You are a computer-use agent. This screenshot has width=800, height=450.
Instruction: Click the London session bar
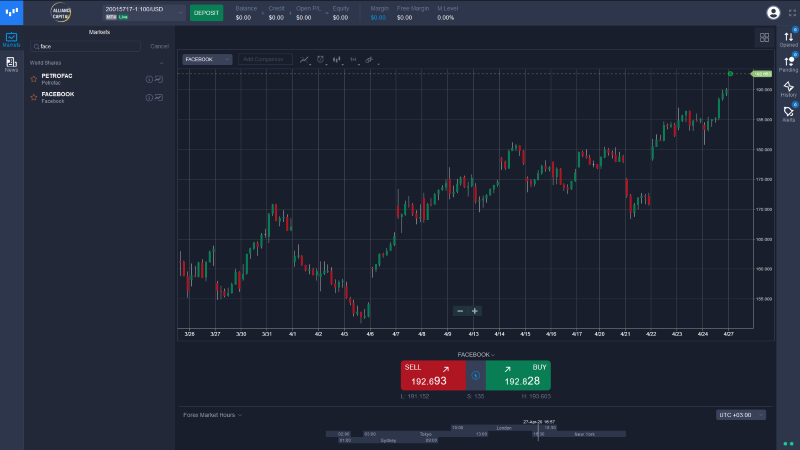pyautogui.click(x=504, y=428)
